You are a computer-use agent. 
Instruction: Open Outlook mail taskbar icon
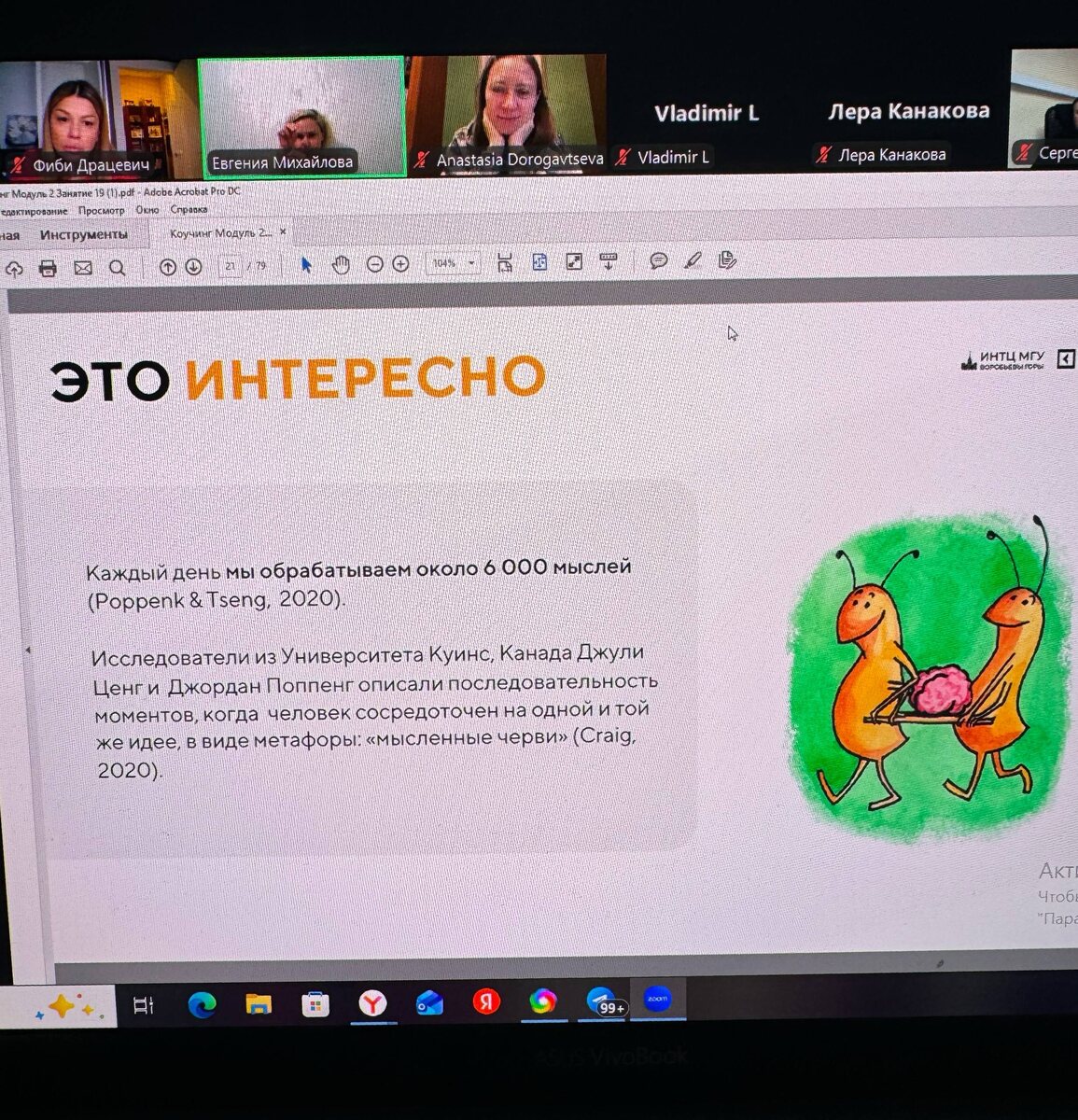tap(429, 1003)
